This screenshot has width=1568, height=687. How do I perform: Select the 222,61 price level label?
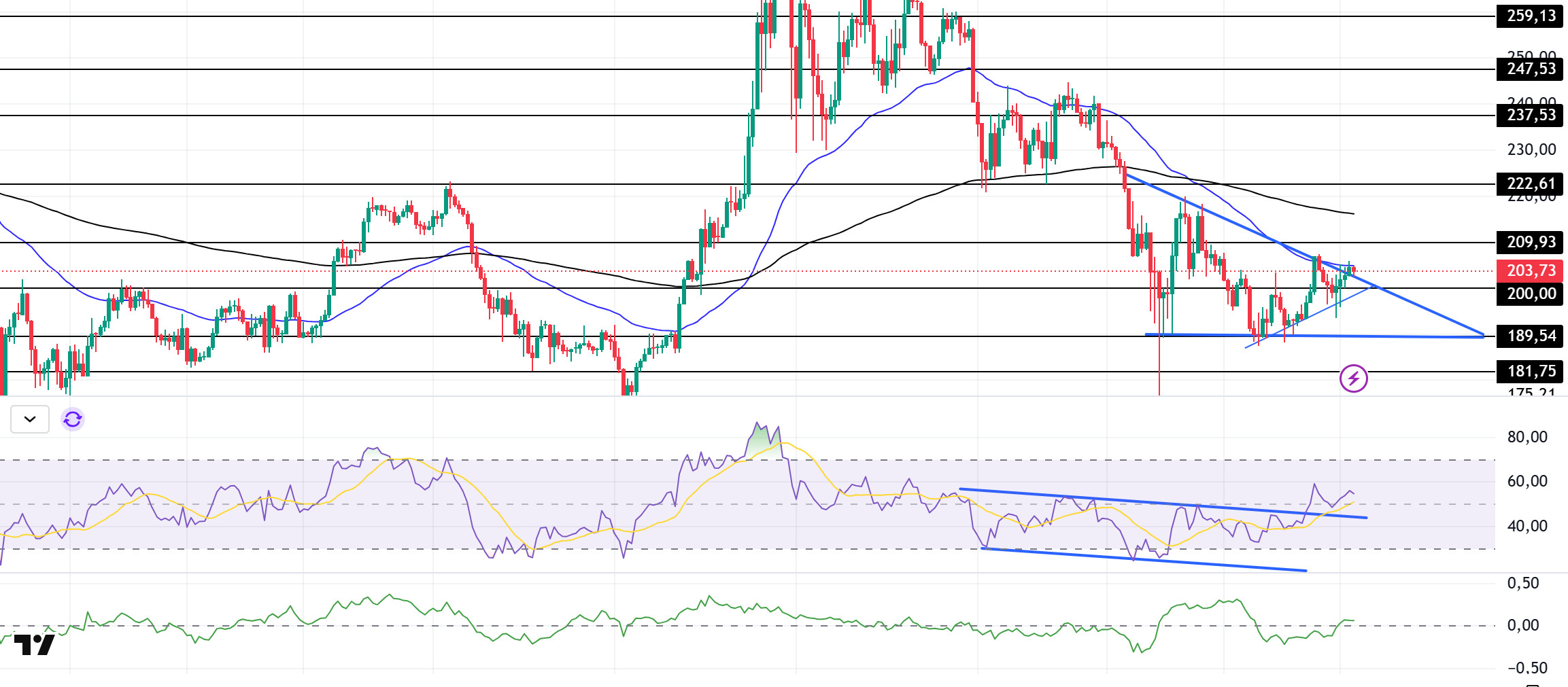pyautogui.click(x=1530, y=183)
